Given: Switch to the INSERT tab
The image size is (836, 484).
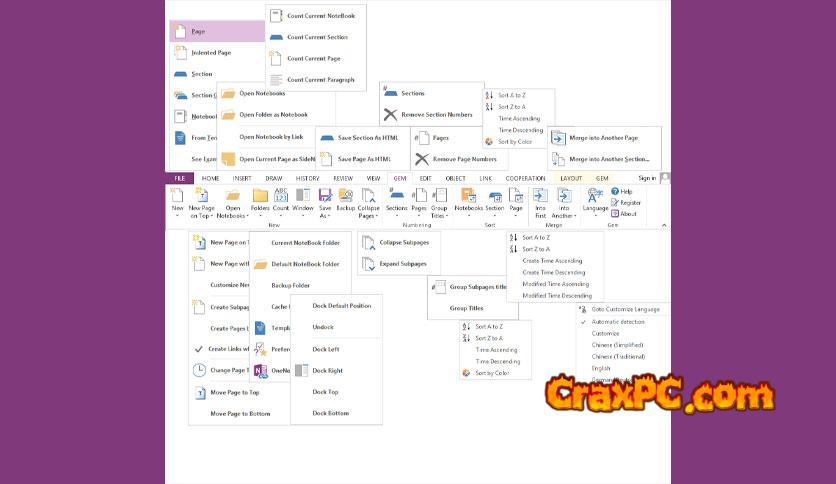Looking at the screenshot, I should [x=242, y=178].
